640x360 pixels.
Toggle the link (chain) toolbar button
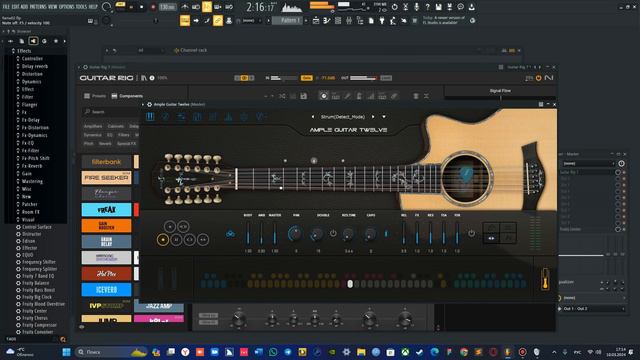click(218, 20)
